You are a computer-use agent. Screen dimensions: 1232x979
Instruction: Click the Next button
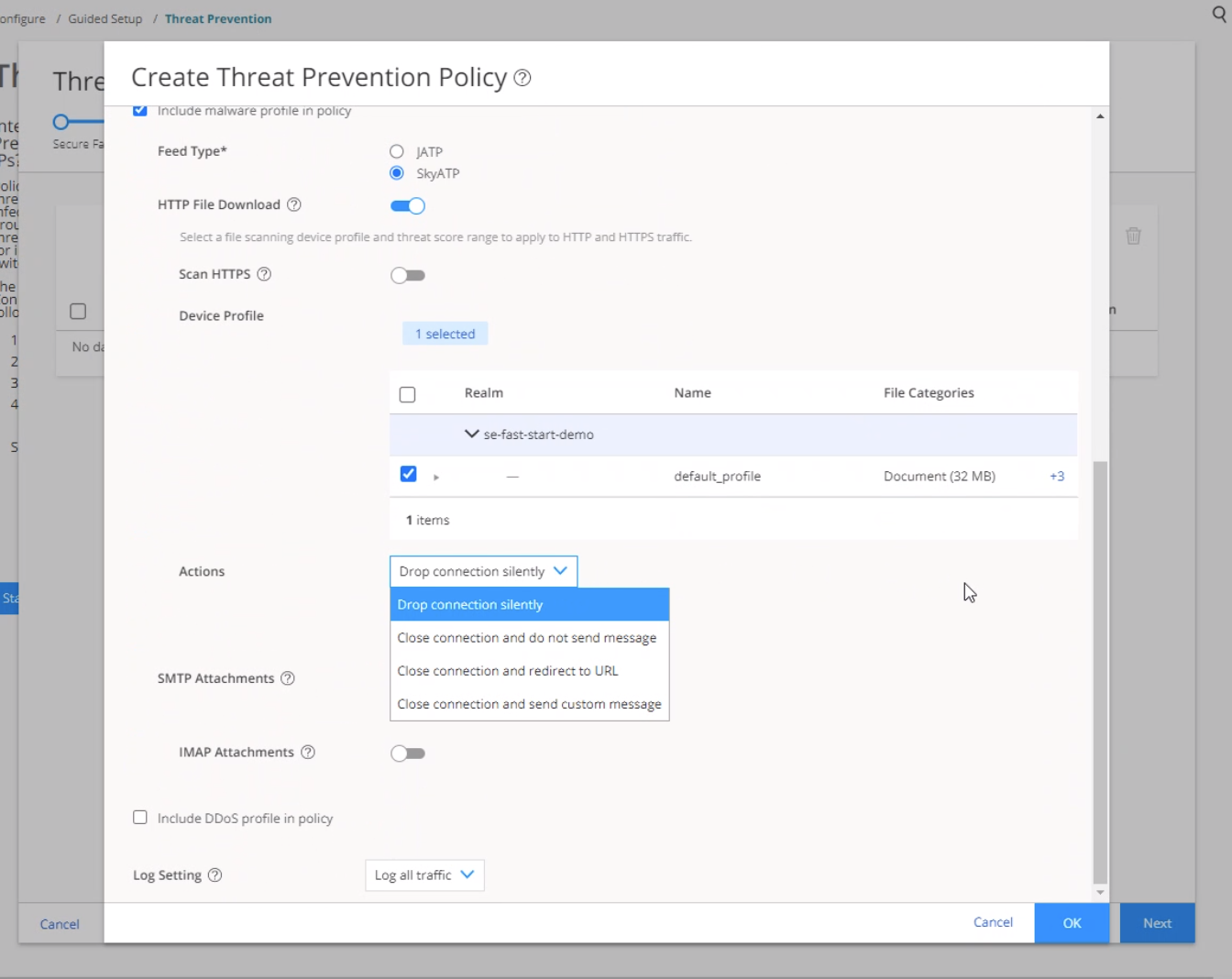pos(1157,923)
